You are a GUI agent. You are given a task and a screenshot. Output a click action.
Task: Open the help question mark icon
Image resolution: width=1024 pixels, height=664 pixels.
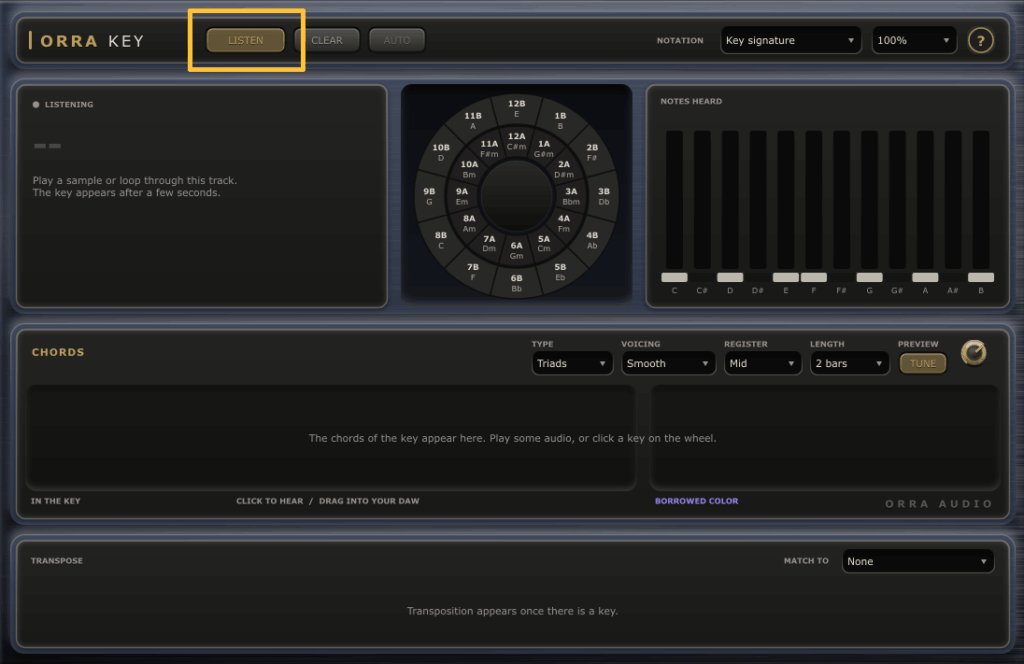(x=980, y=40)
